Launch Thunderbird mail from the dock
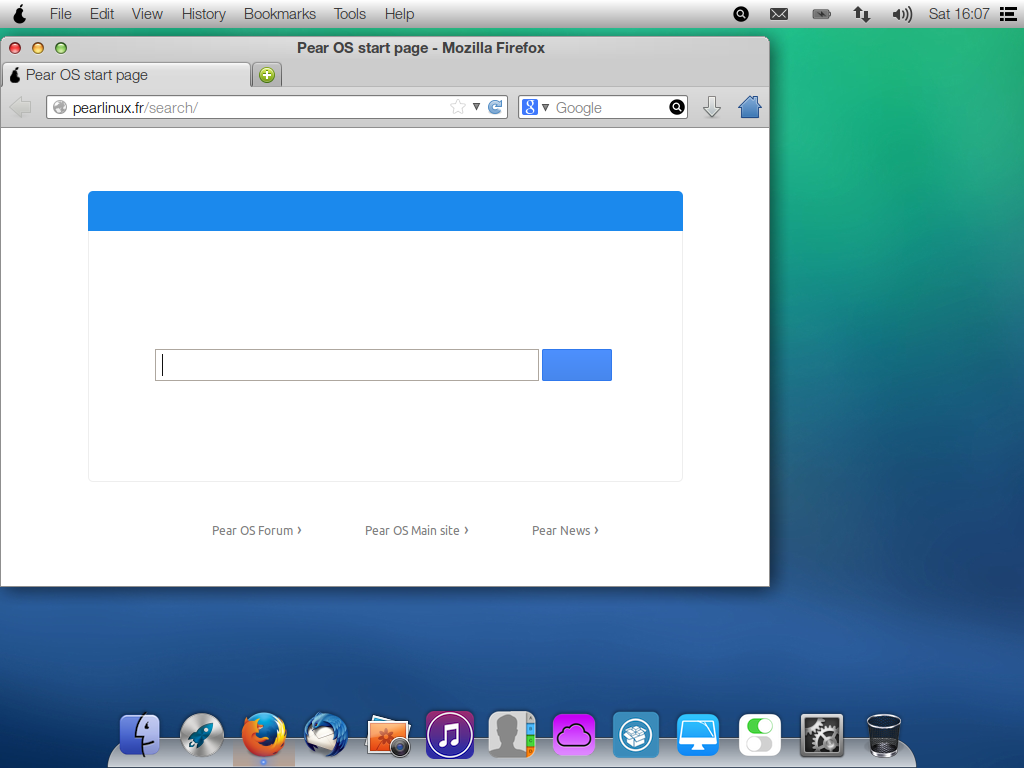The width and height of the screenshot is (1024, 768). (x=326, y=735)
